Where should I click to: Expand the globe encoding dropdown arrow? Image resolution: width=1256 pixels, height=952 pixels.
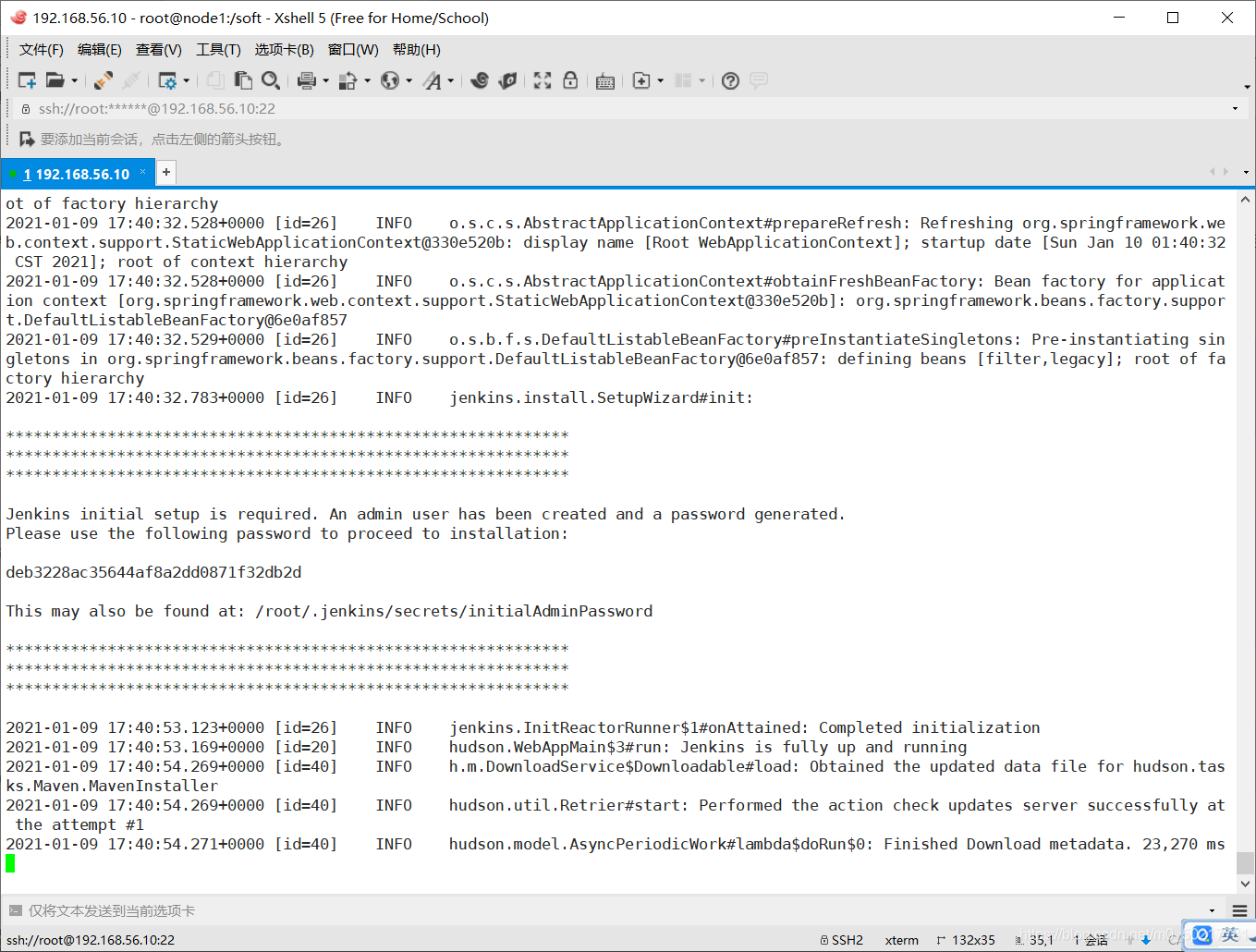point(409,81)
